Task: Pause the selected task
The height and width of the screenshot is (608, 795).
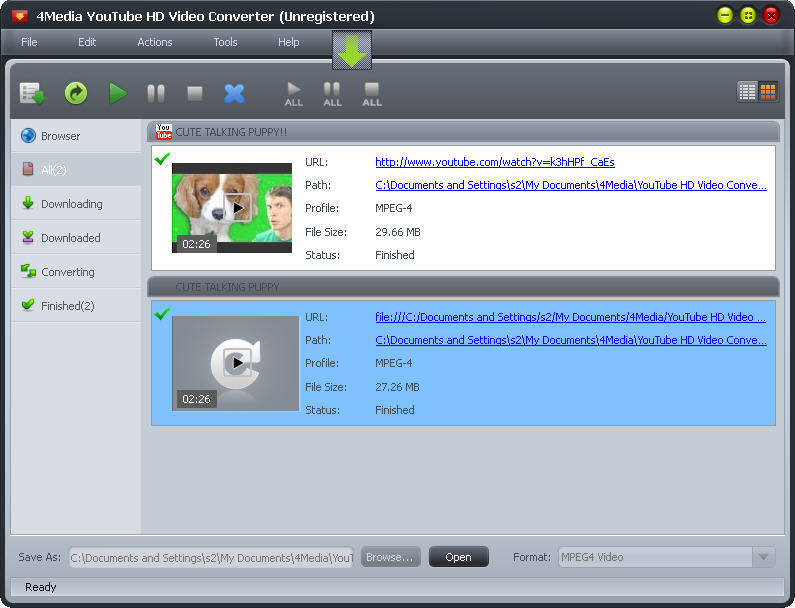Action: pos(156,94)
